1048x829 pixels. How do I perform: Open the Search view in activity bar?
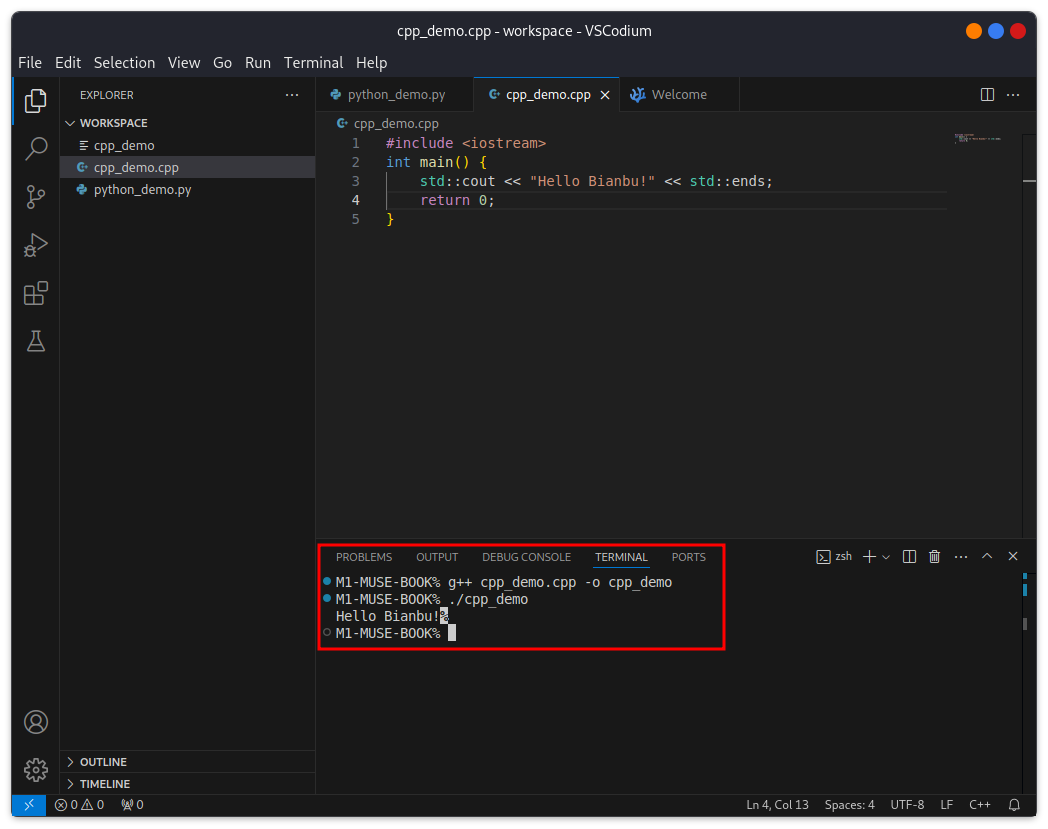(36, 148)
